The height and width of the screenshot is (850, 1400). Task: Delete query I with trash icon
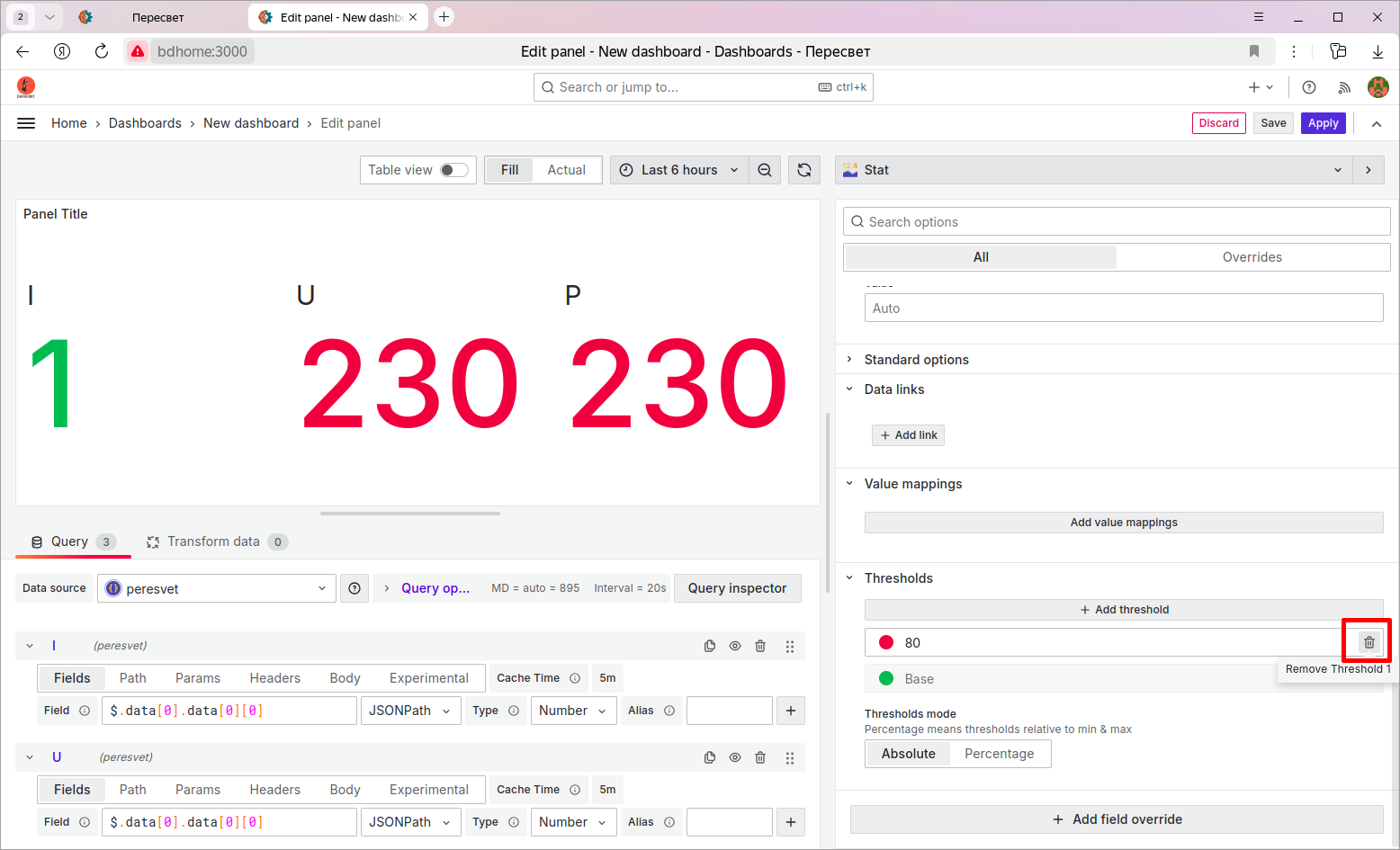click(x=760, y=646)
